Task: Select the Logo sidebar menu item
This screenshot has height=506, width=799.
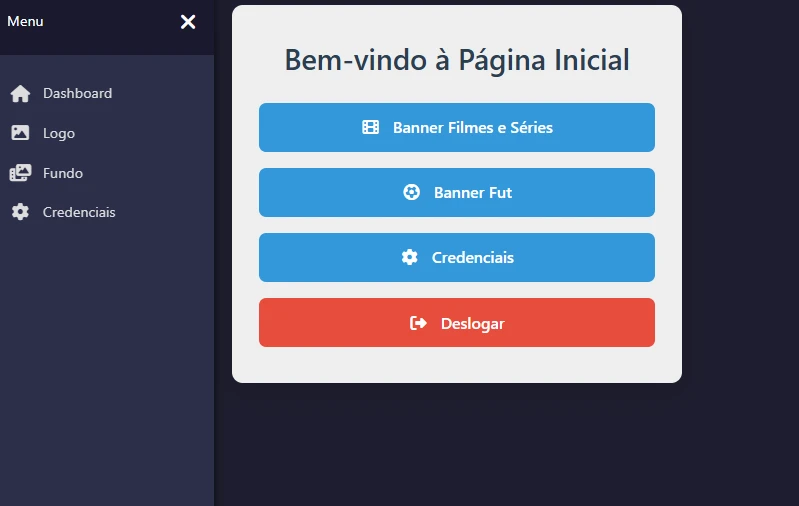Action: click(x=59, y=133)
